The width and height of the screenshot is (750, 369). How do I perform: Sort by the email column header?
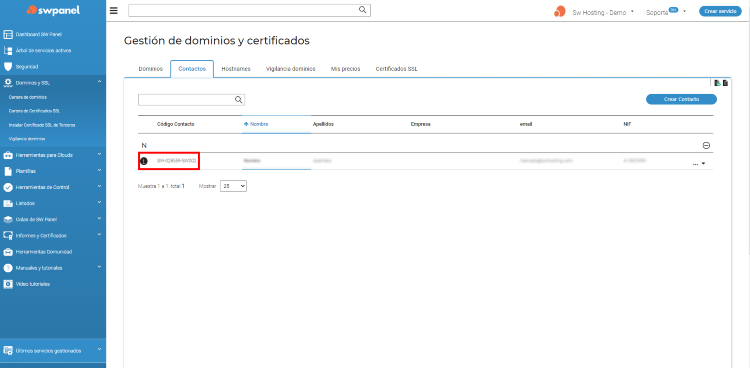click(x=526, y=124)
